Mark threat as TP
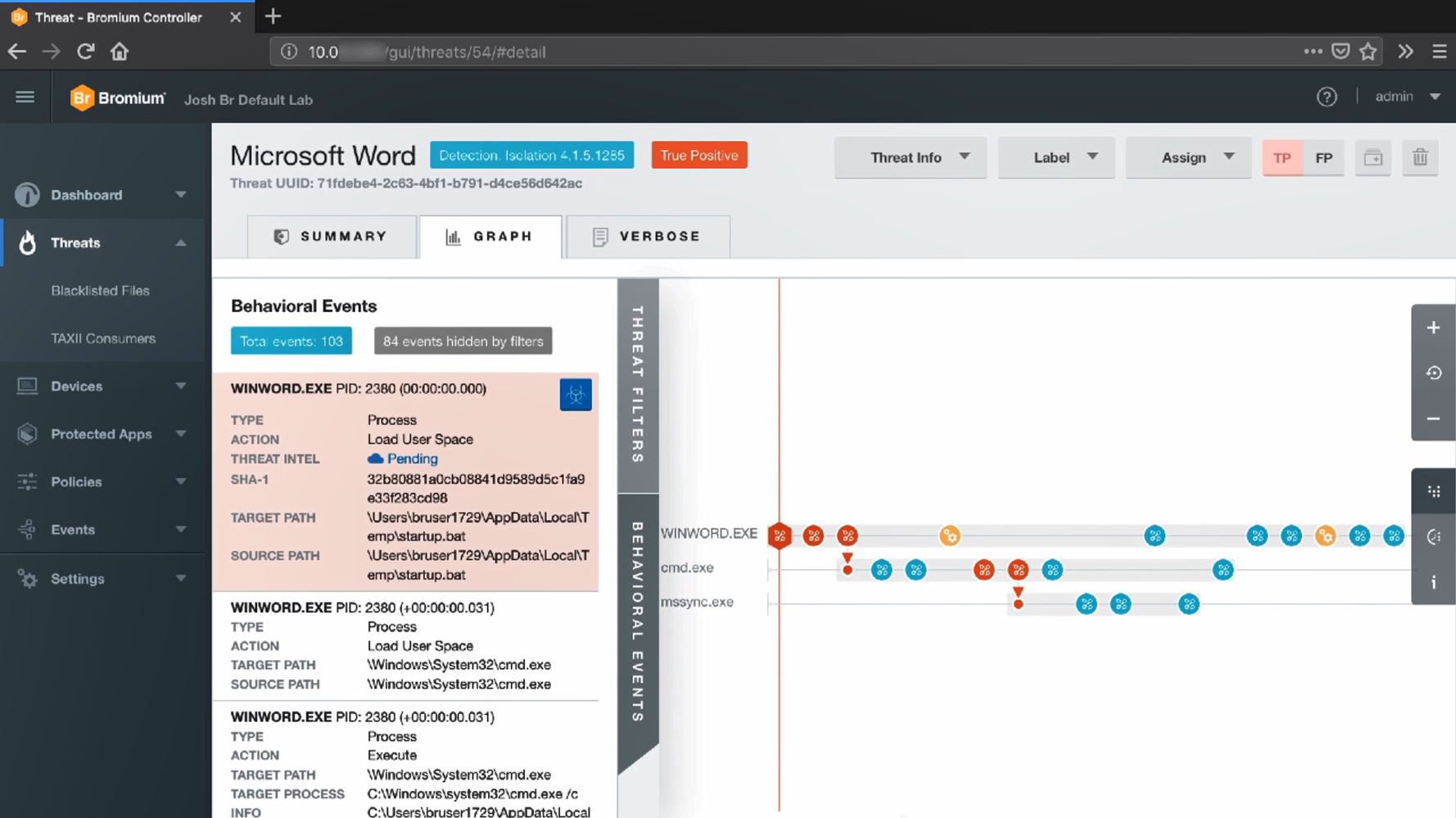1456x818 pixels. coord(1282,157)
